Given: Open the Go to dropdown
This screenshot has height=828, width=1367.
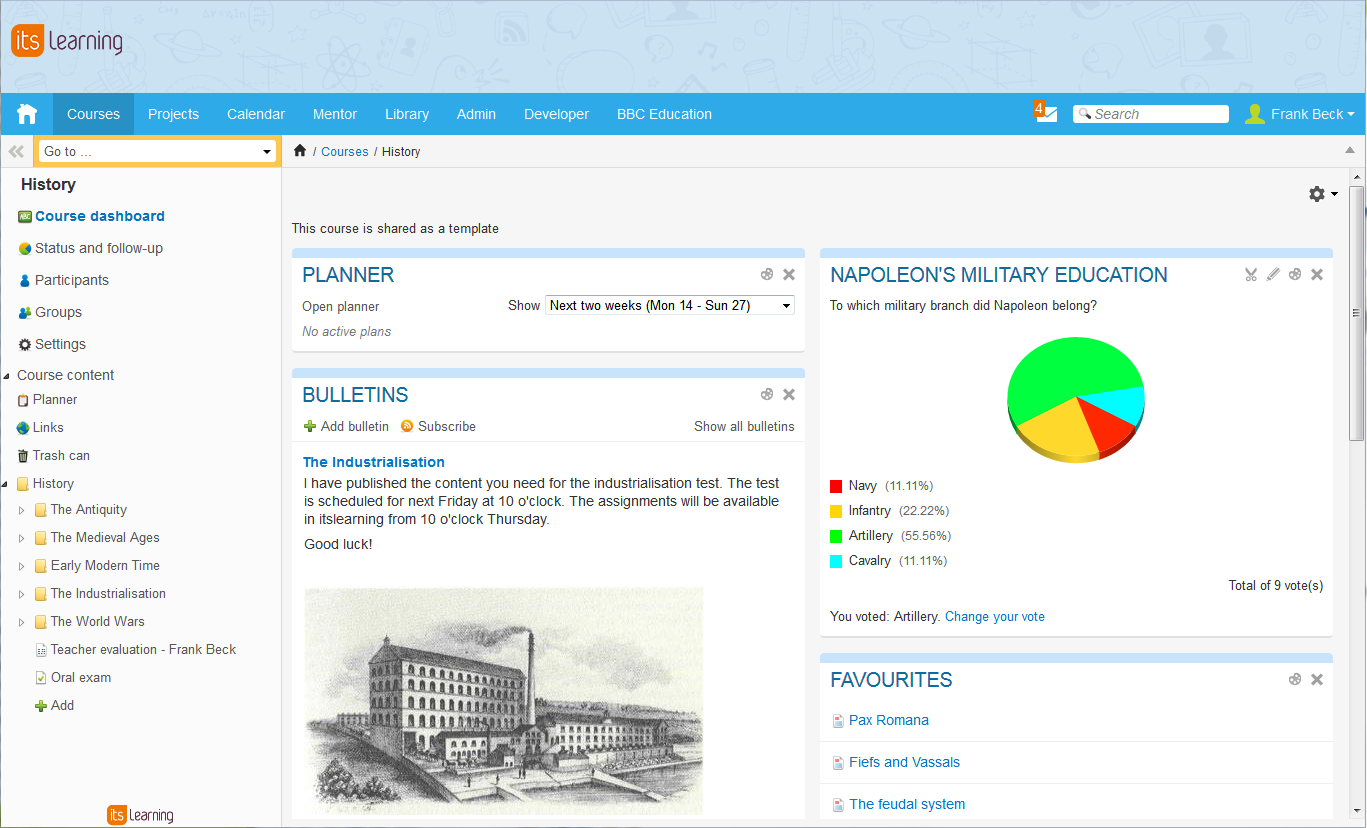Looking at the screenshot, I should [157, 152].
